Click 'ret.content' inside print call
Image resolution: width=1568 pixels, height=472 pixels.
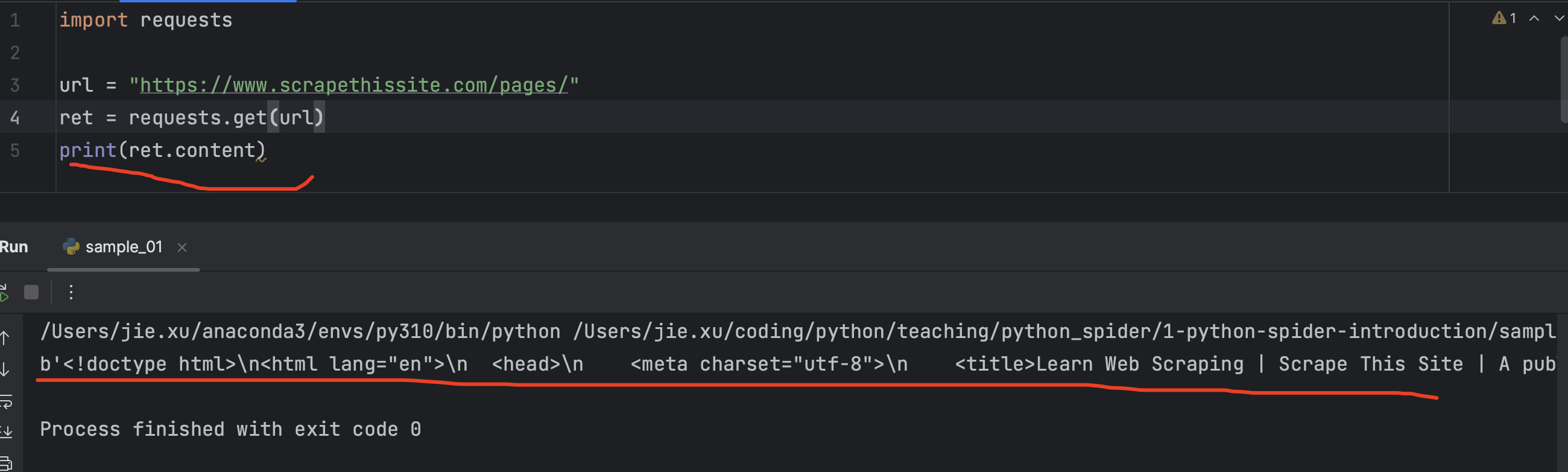192,150
